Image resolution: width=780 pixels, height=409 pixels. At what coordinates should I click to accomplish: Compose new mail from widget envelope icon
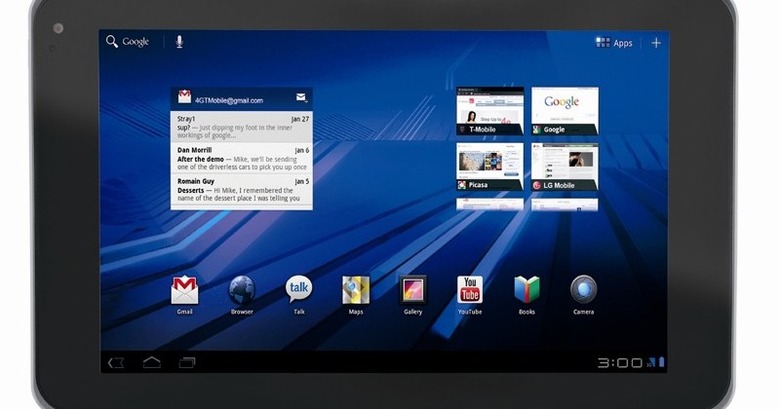click(x=301, y=98)
